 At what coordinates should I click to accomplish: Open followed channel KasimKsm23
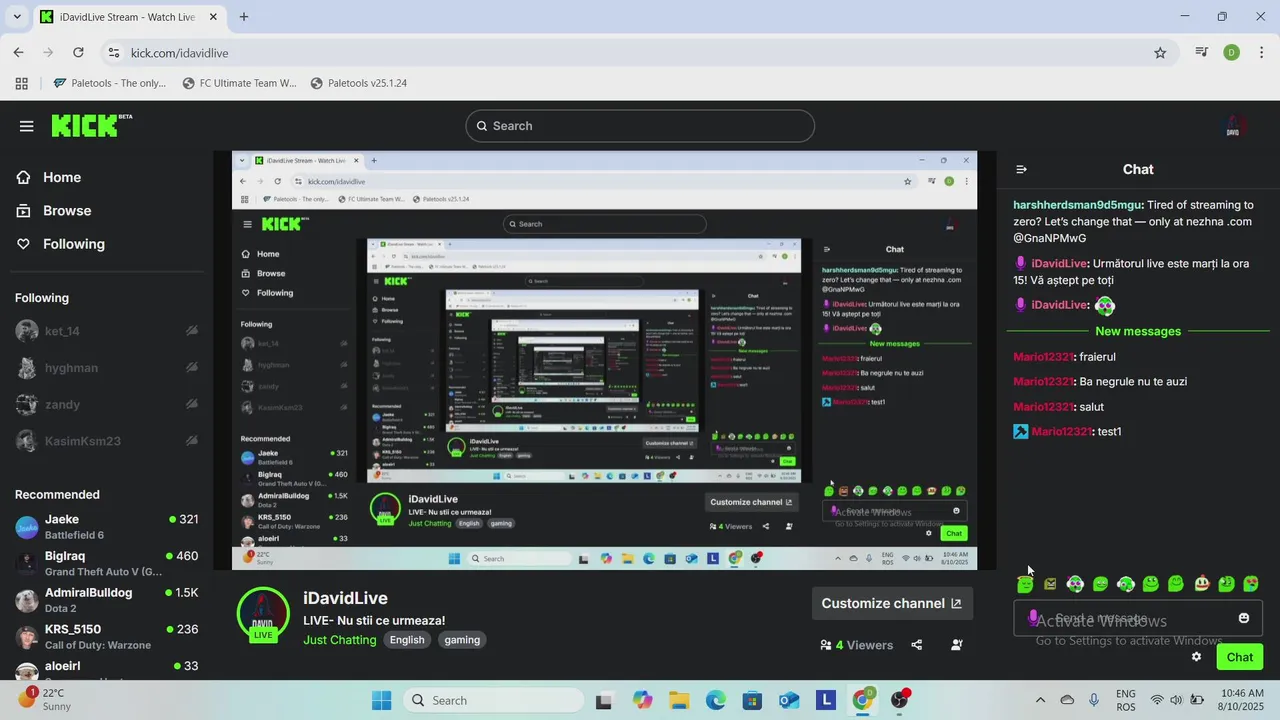[106, 441]
